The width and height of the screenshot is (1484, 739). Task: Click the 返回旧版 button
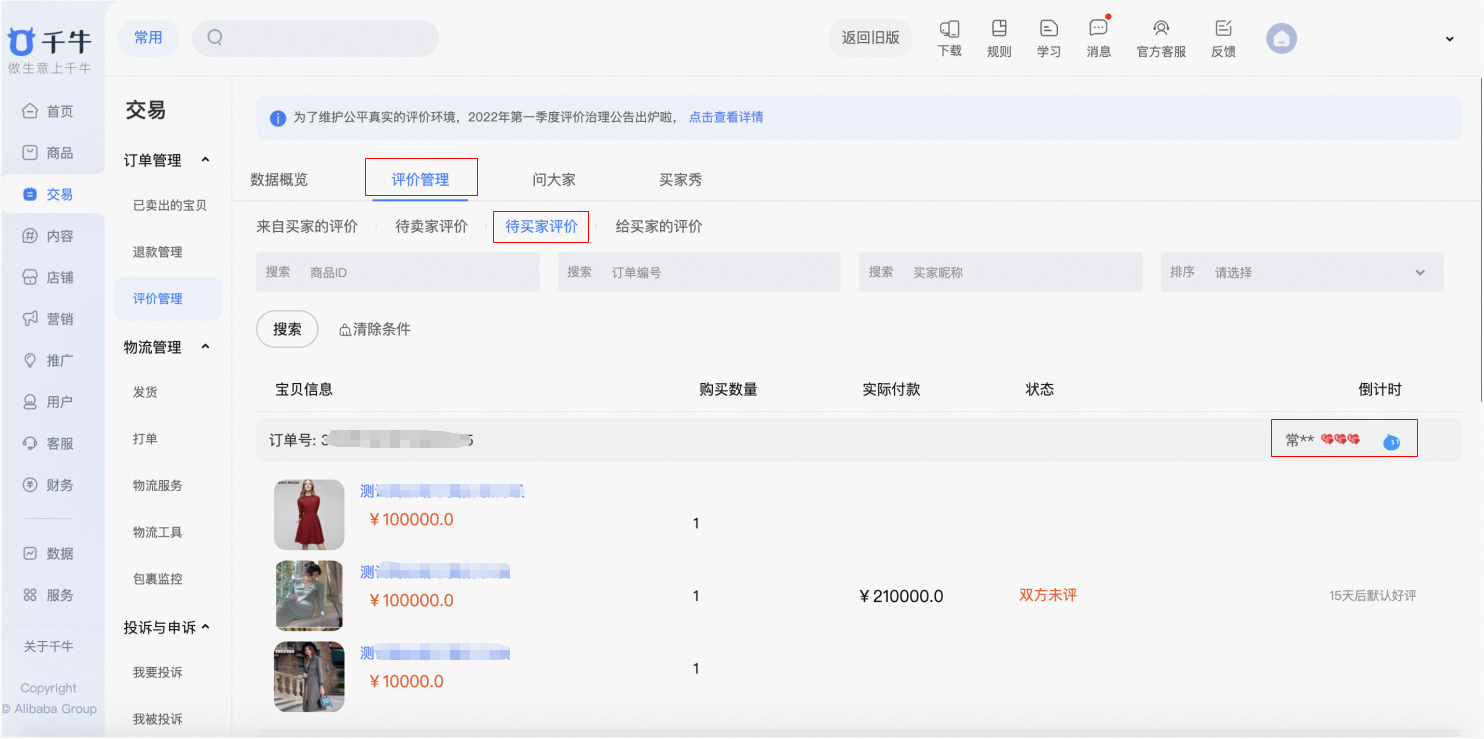[x=870, y=38]
